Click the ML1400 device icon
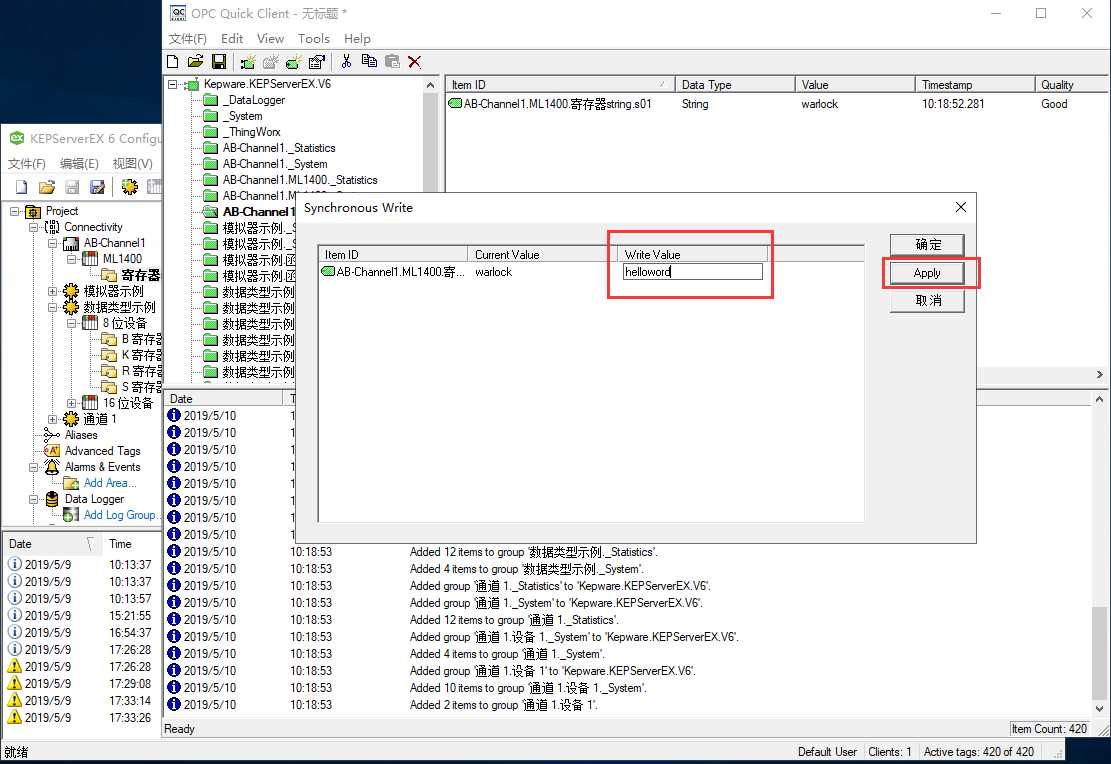Image resolution: width=1111 pixels, height=764 pixels. click(x=90, y=259)
